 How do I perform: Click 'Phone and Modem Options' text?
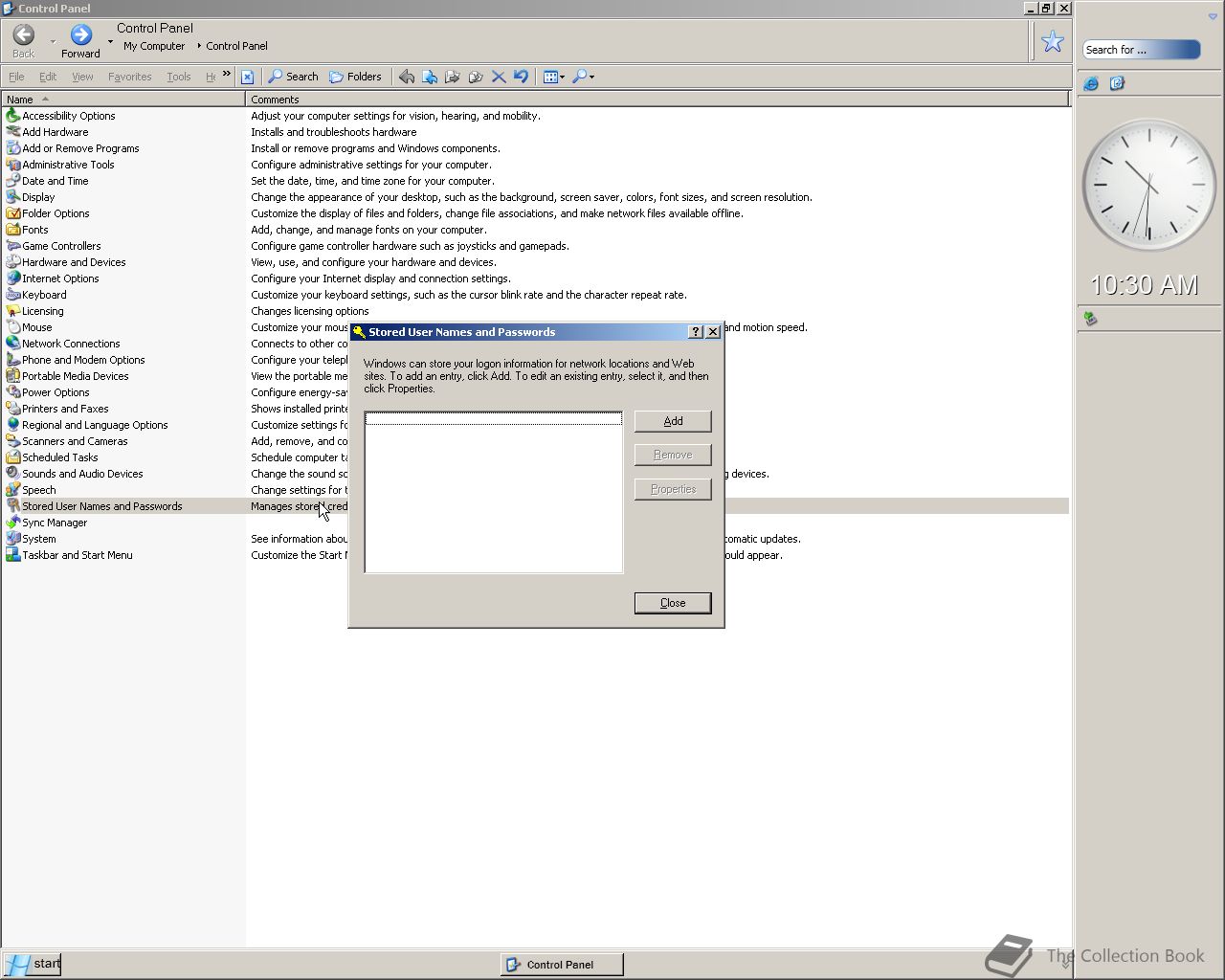(x=83, y=360)
